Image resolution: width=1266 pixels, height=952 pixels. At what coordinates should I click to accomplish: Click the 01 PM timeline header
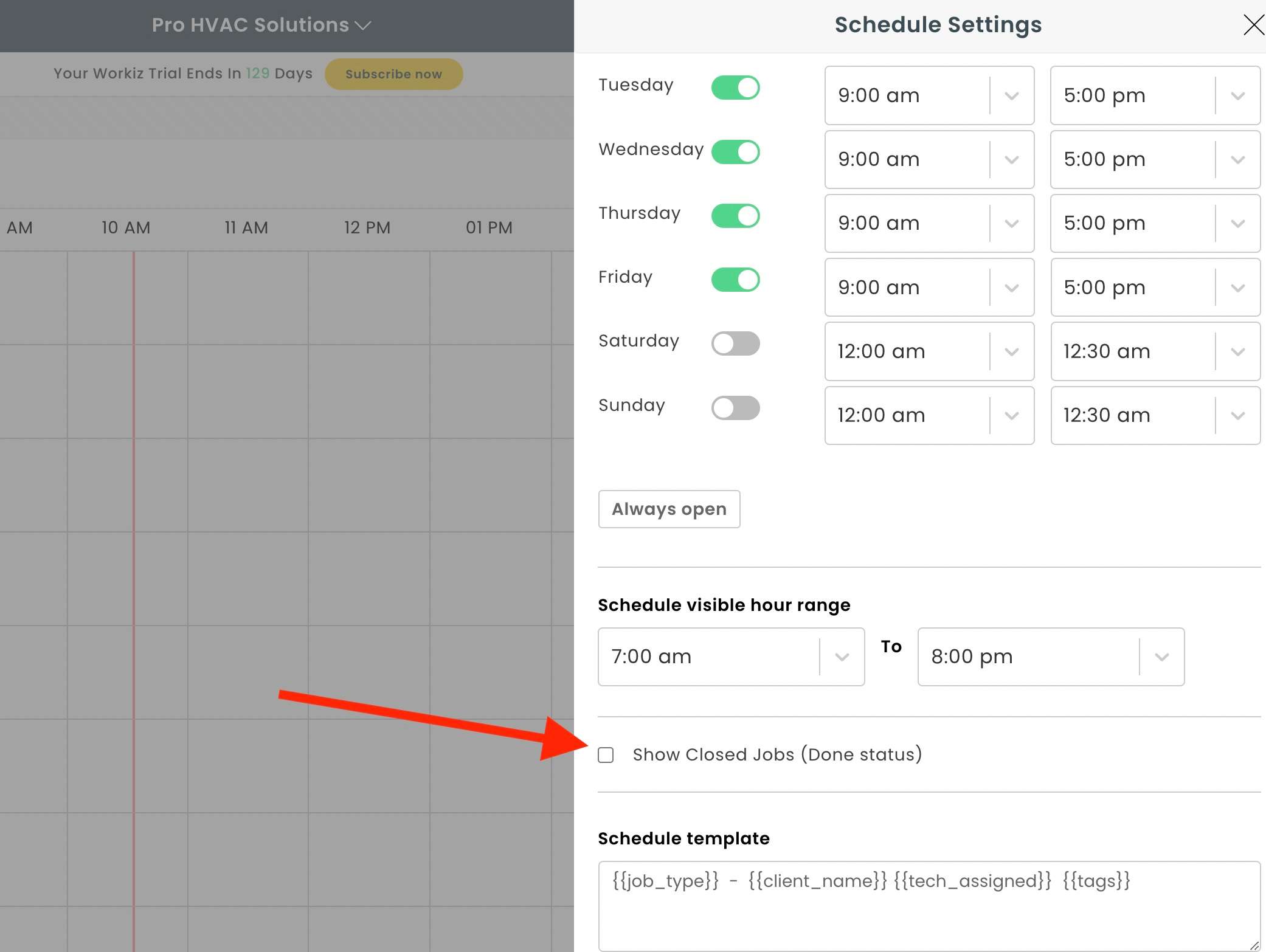tap(489, 227)
